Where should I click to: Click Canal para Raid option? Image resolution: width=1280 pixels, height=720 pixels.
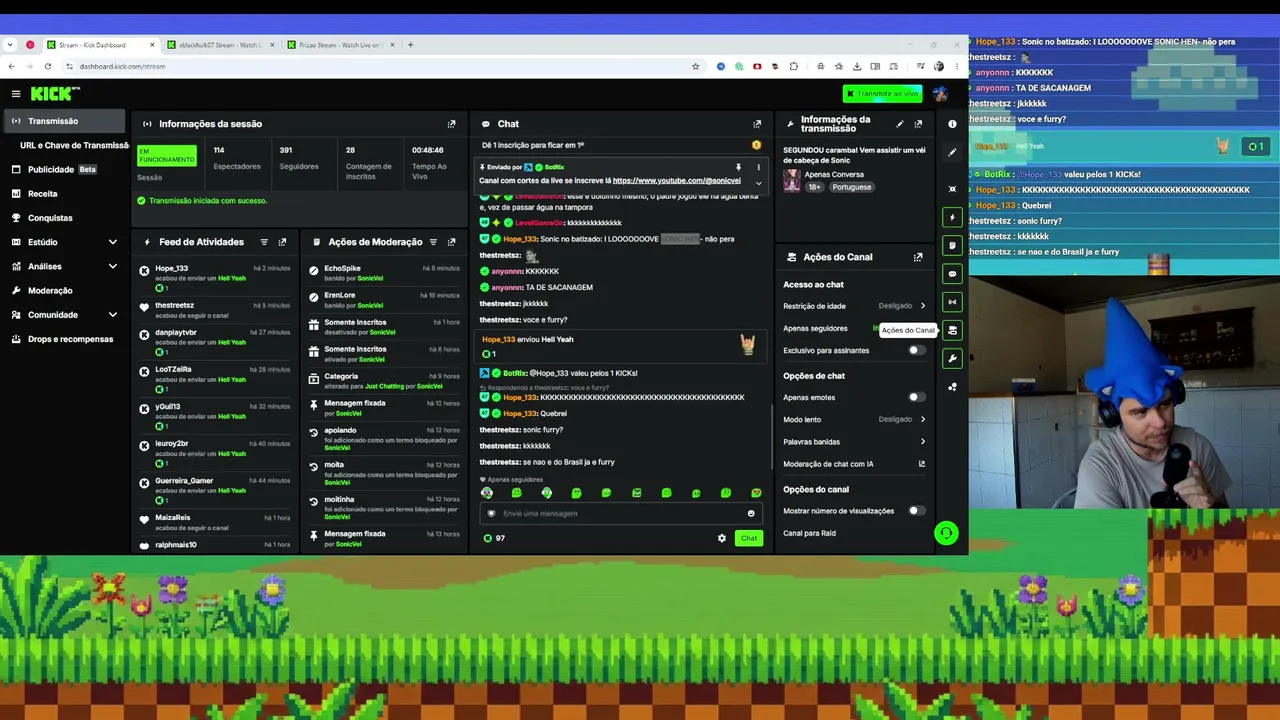coord(809,533)
